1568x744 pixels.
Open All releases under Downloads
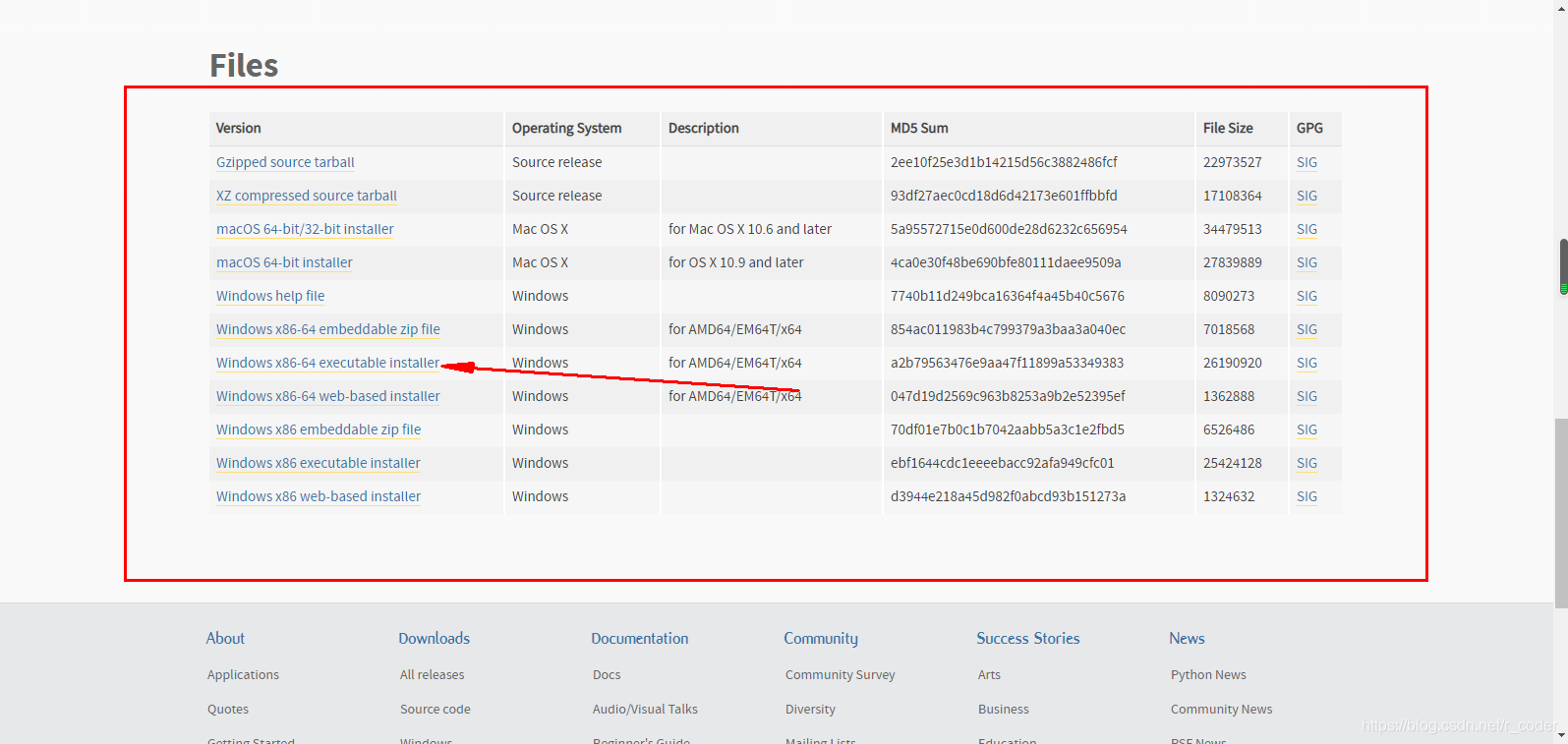(x=432, y=674)
